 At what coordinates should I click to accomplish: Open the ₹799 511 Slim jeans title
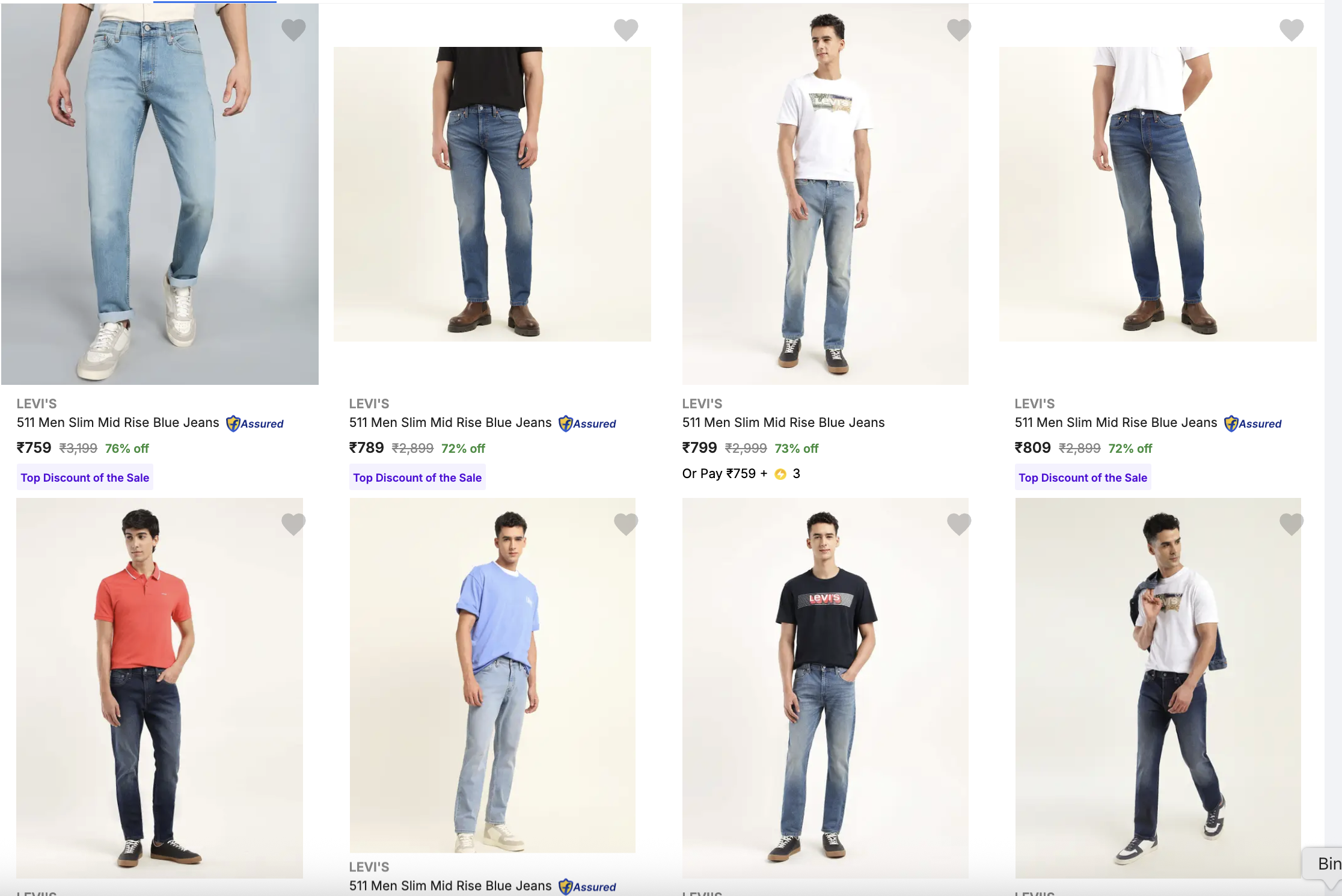pyautogui.click(x=783, y=423)
